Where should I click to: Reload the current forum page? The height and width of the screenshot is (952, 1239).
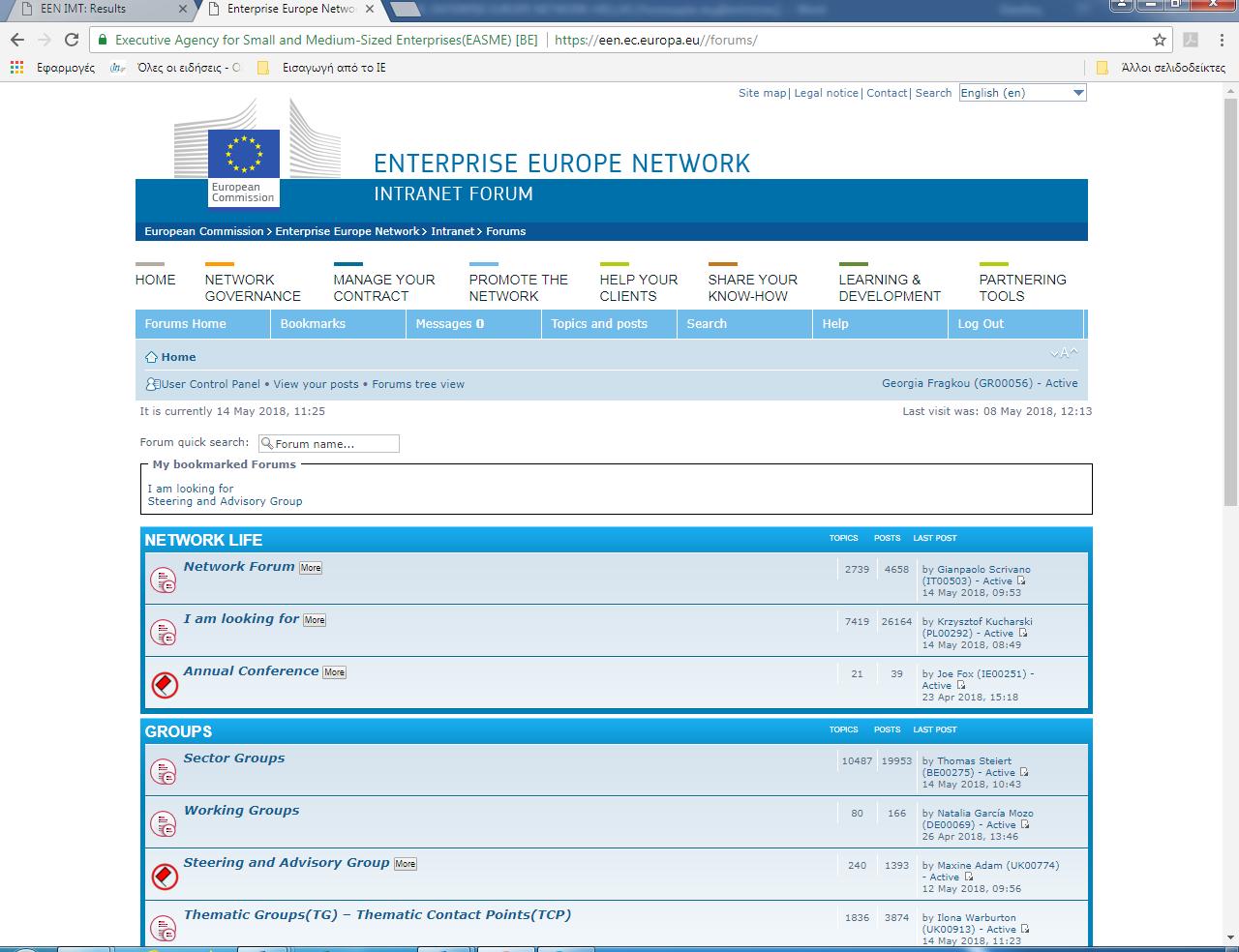click(x=71, y=40)
